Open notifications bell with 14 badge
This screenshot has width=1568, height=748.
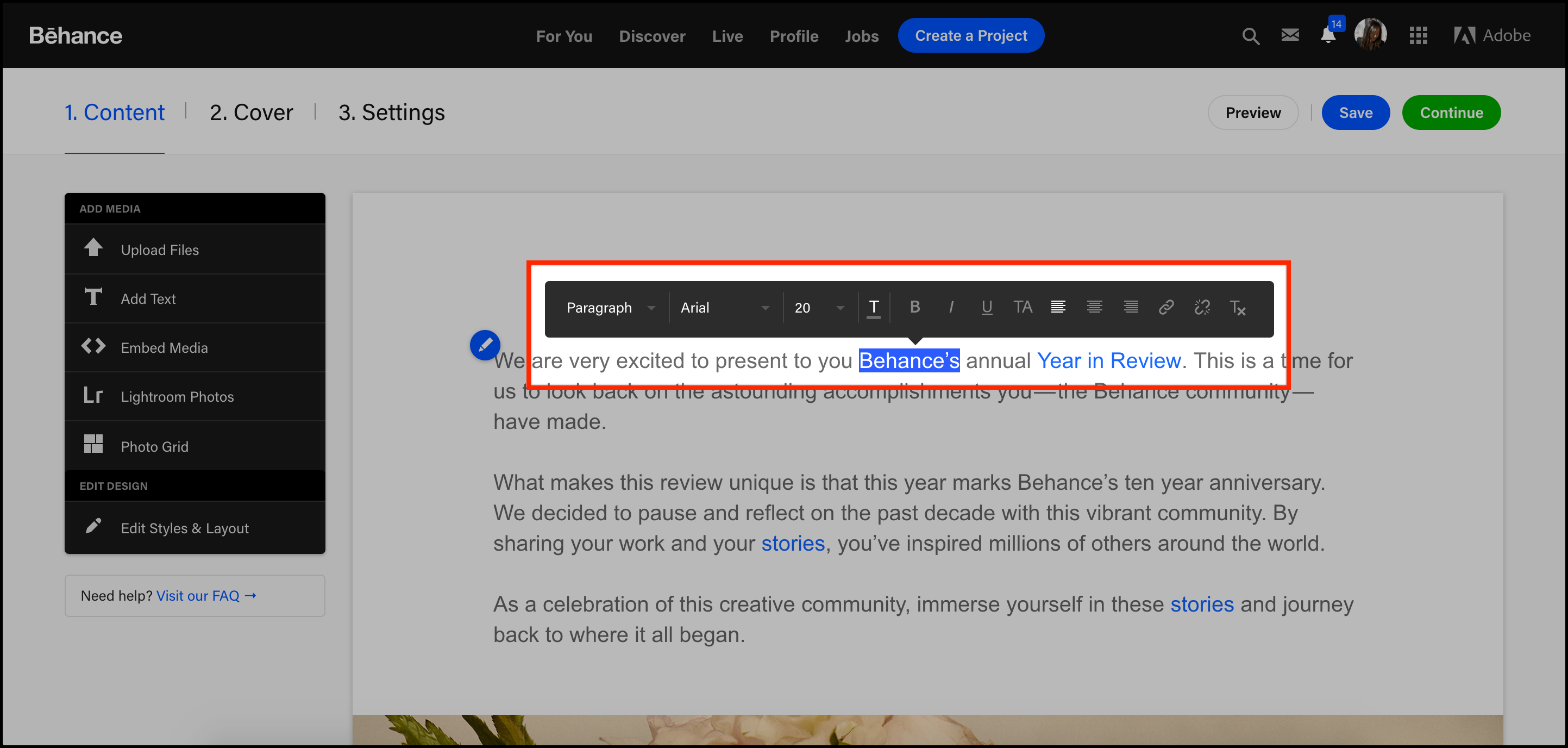1329,34
